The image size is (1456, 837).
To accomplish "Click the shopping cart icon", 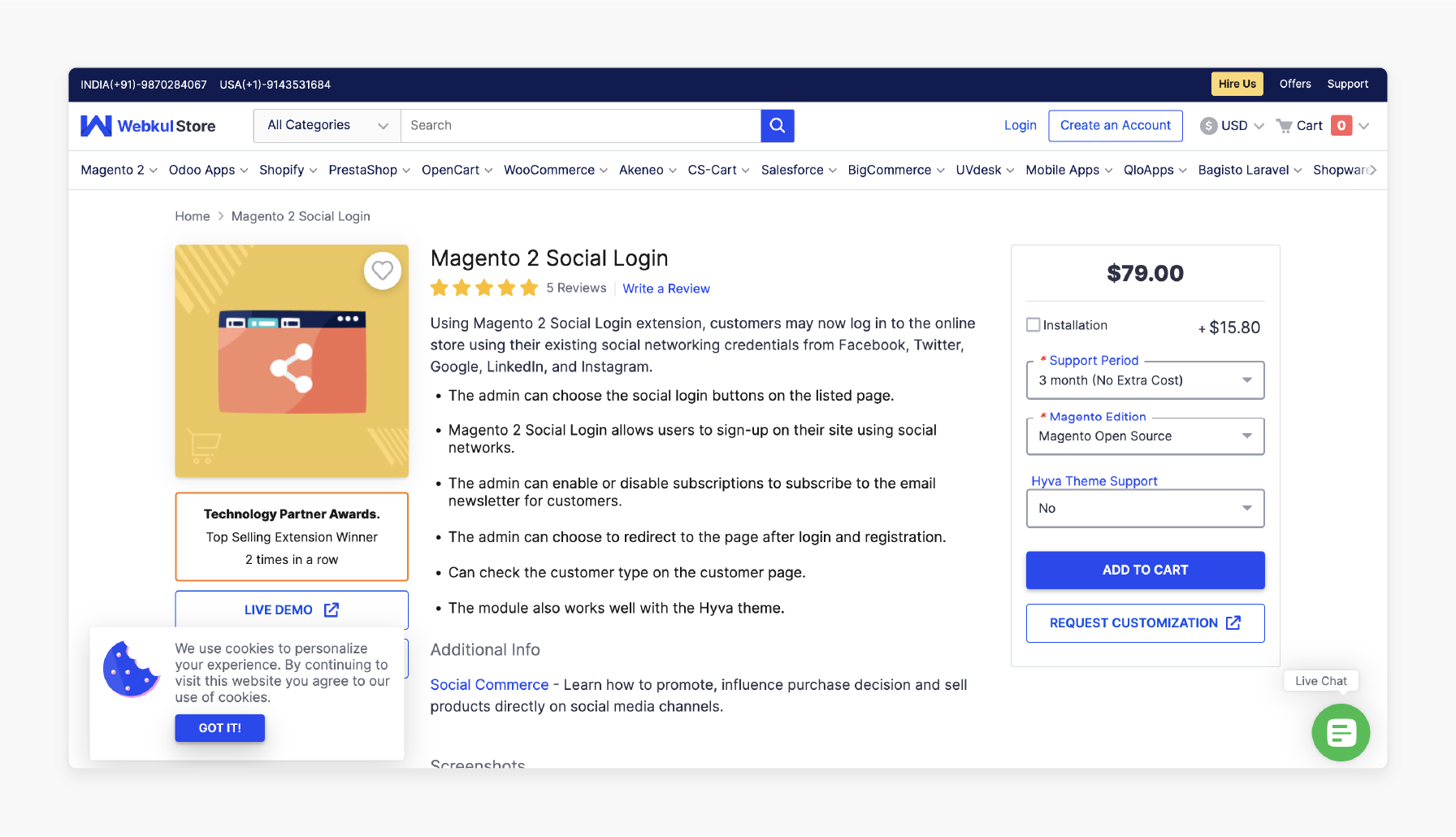I will (1284, 126).
